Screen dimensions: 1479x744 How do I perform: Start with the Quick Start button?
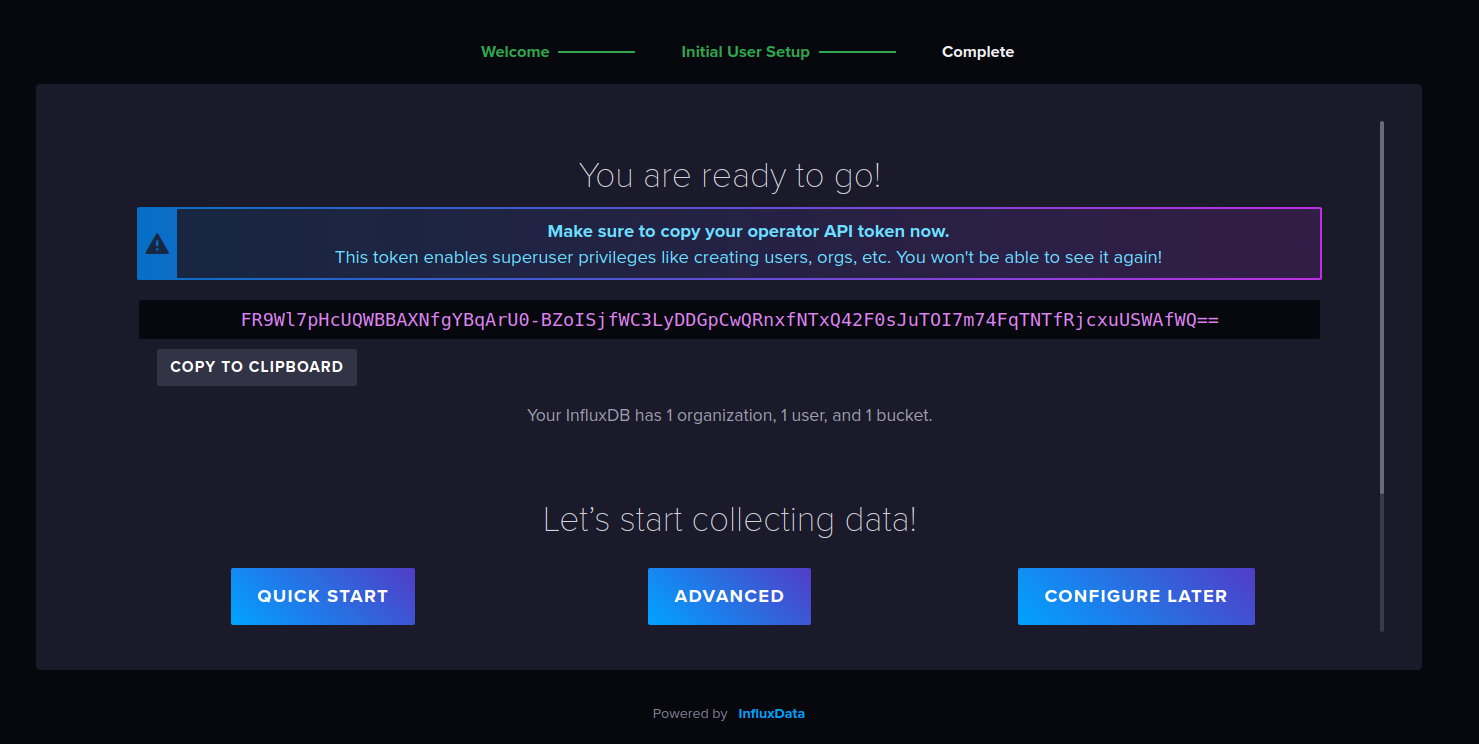(322, 597)
